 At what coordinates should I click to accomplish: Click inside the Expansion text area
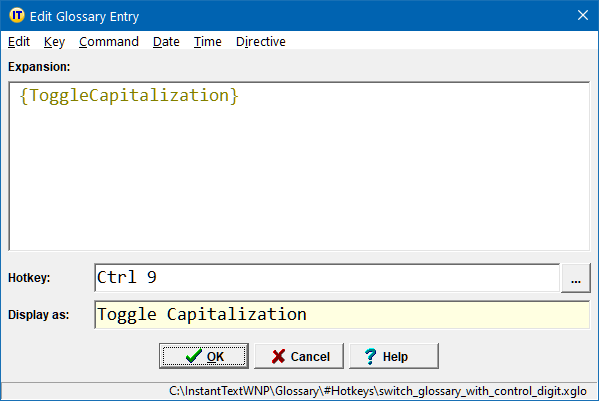point(300,166)
